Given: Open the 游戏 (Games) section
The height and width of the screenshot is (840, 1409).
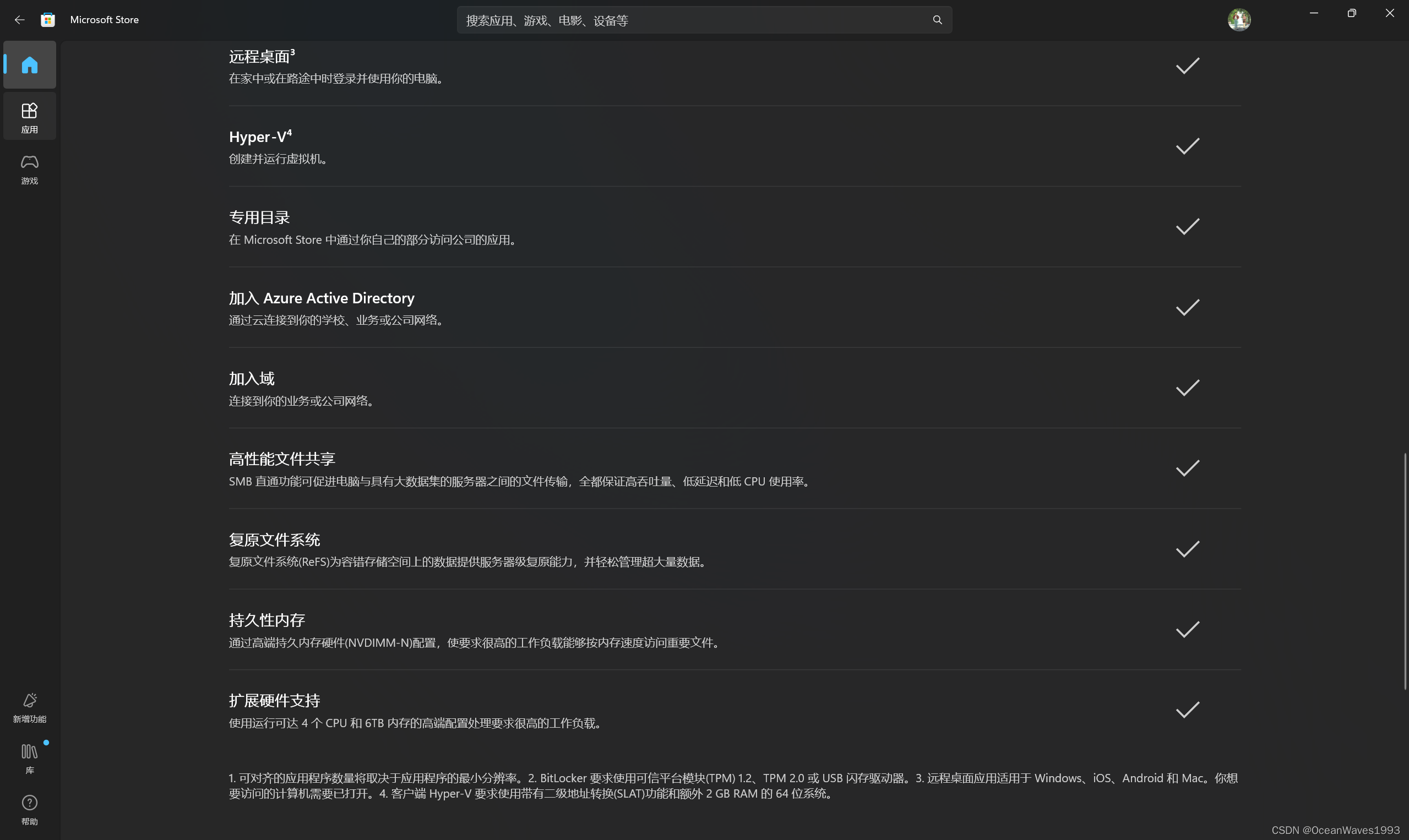Looking at the screenshot, I should (x=29, y=169).
